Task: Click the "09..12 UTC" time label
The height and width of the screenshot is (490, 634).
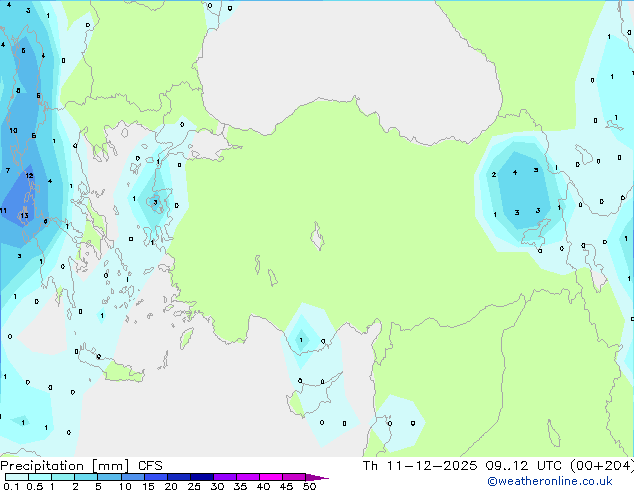Action: tap(524, 466)
